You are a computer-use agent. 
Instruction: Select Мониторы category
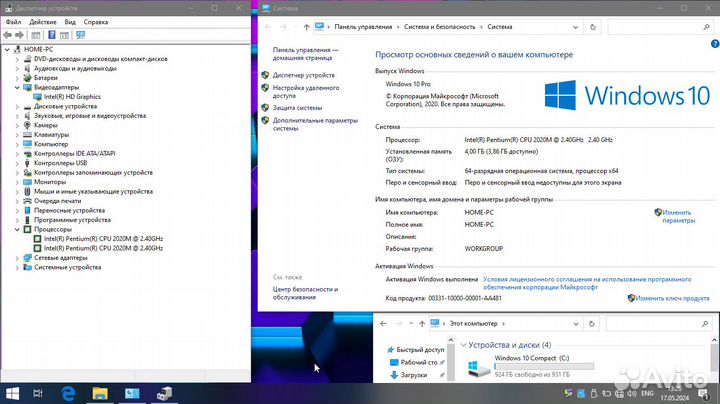click(50, 182)
